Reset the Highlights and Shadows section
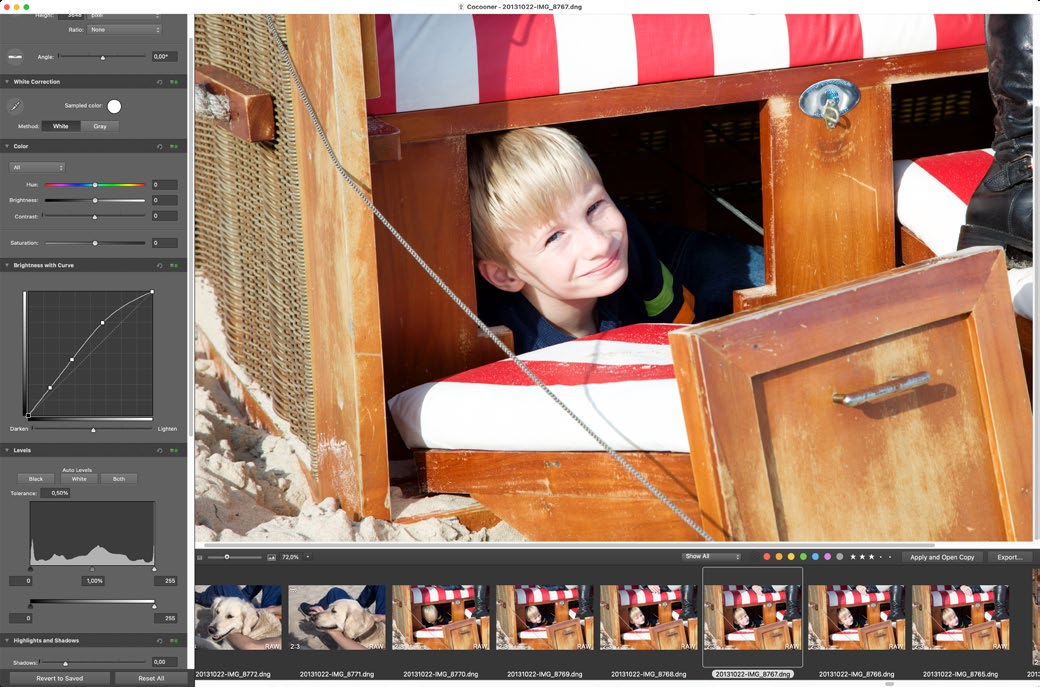This screenshot has width=1040, height=687. coord(160,641)
